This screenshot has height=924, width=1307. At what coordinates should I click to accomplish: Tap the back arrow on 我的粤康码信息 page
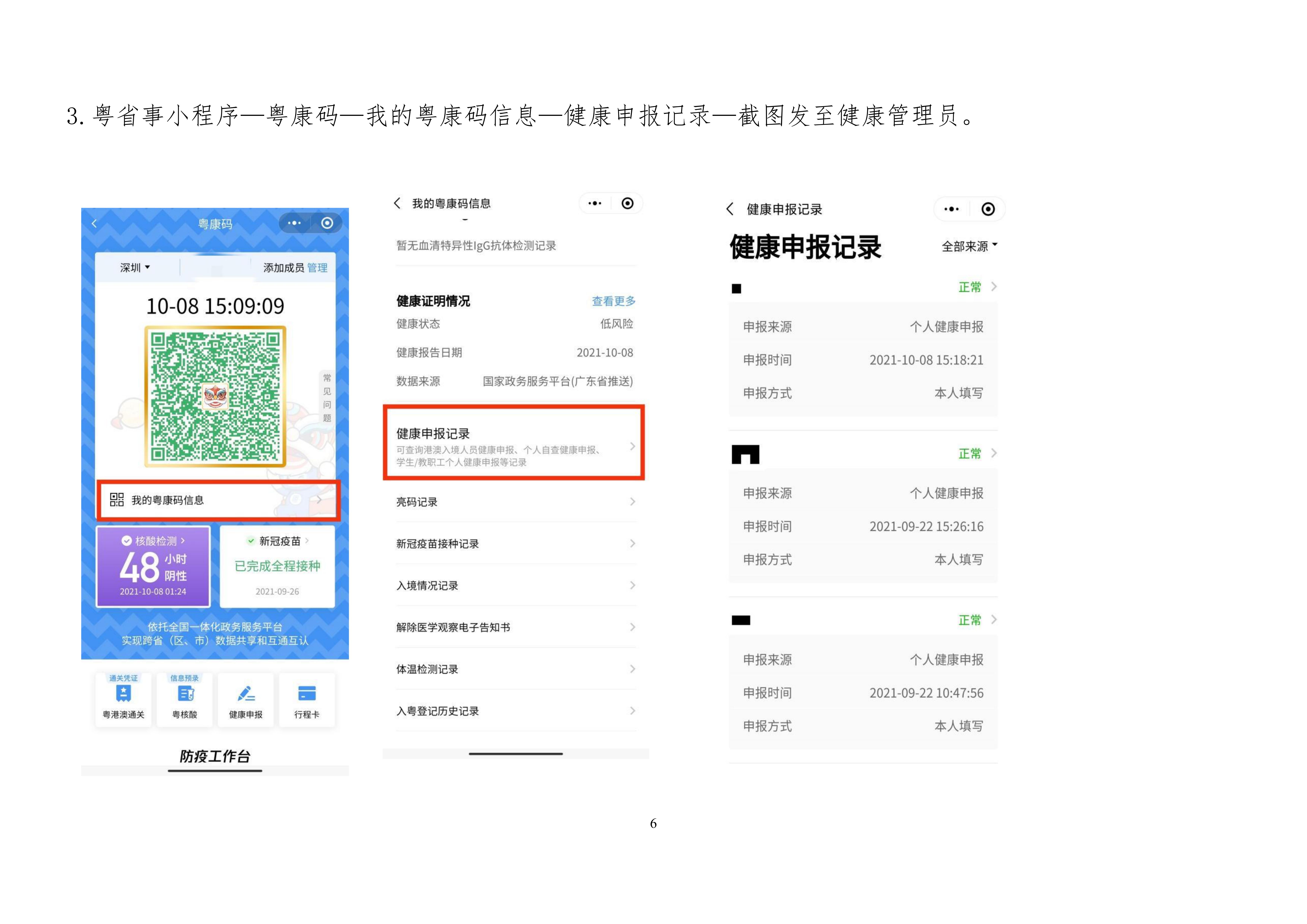(397, 203)
